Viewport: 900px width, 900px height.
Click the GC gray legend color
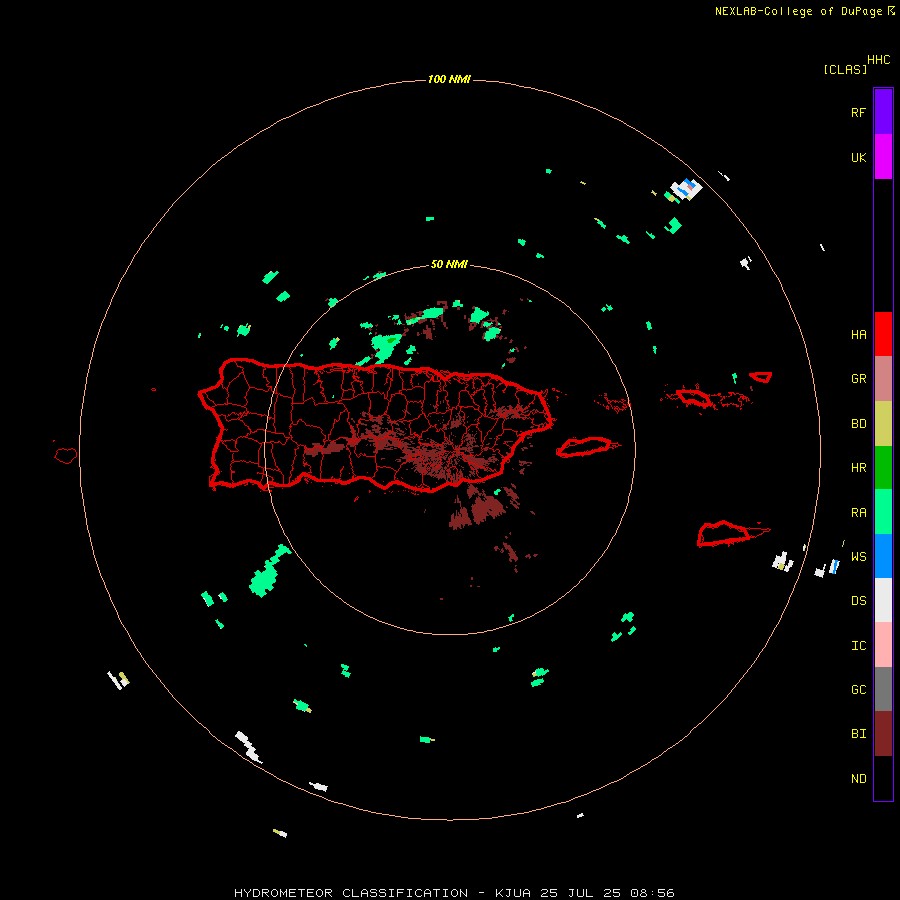click(883, 689)
